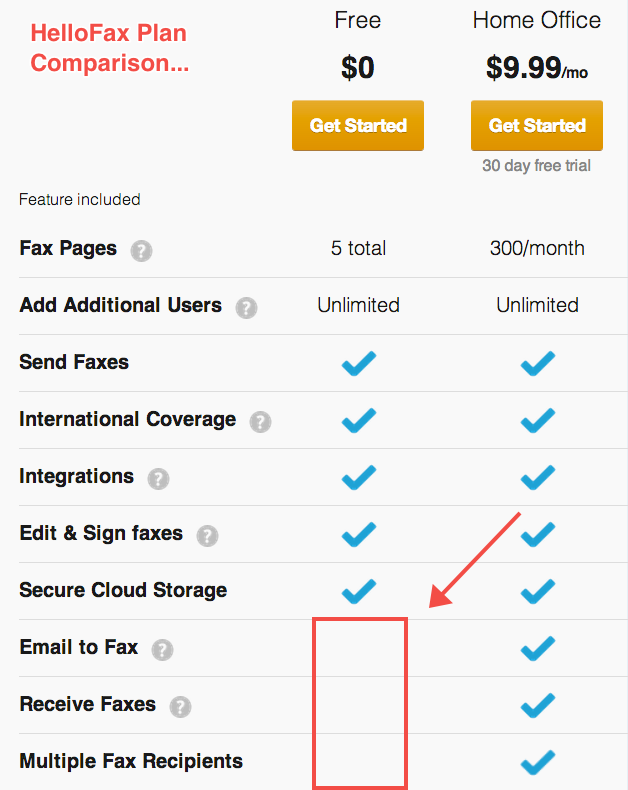This screenshot has height=790, width=628.
Task: Click Send Faxes checkmark in Free column
Action: tap(358, 363)
